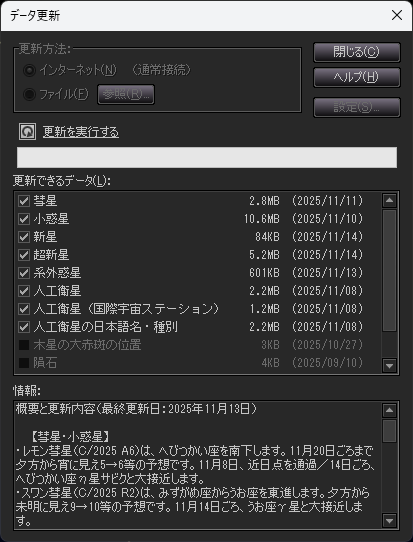Image resolution: width=413 pixels, height=542 pixels.
Task: Toggle 人工衛星（国際宇宙ステーション） checkbox
Action: point(24,309)
